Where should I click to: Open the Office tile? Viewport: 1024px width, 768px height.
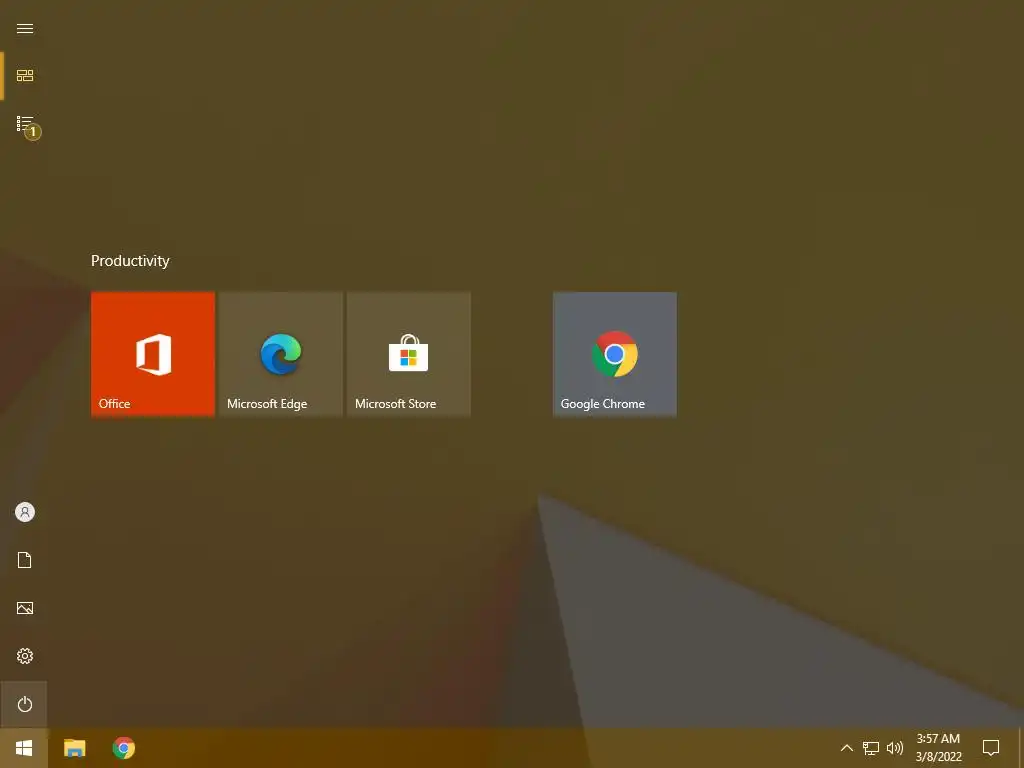click(153, 354)
